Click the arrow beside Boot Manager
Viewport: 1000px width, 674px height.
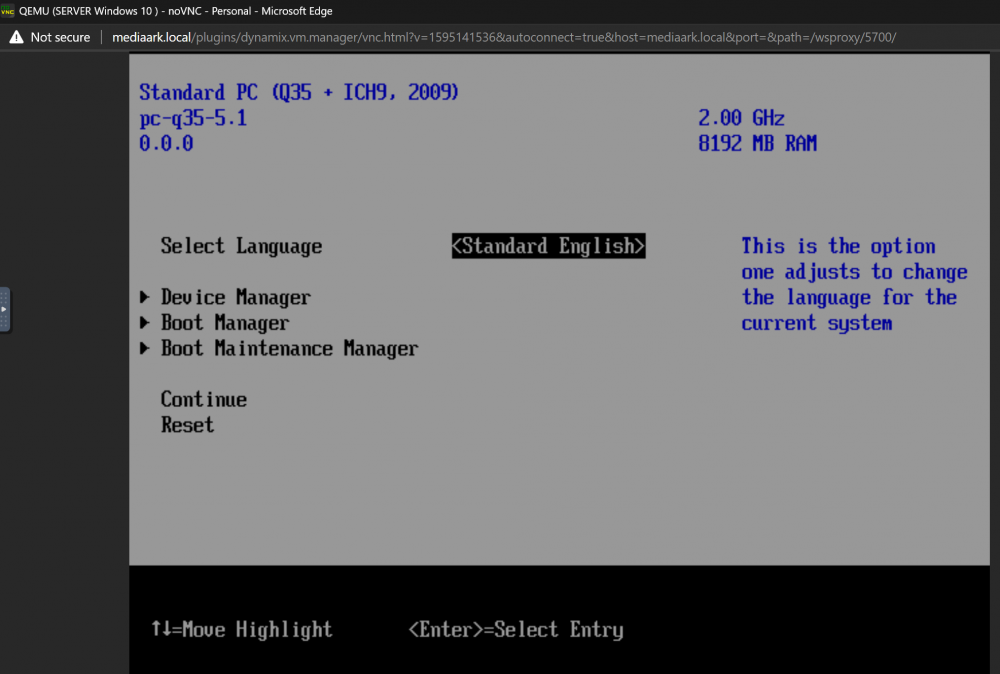(145, 323)
